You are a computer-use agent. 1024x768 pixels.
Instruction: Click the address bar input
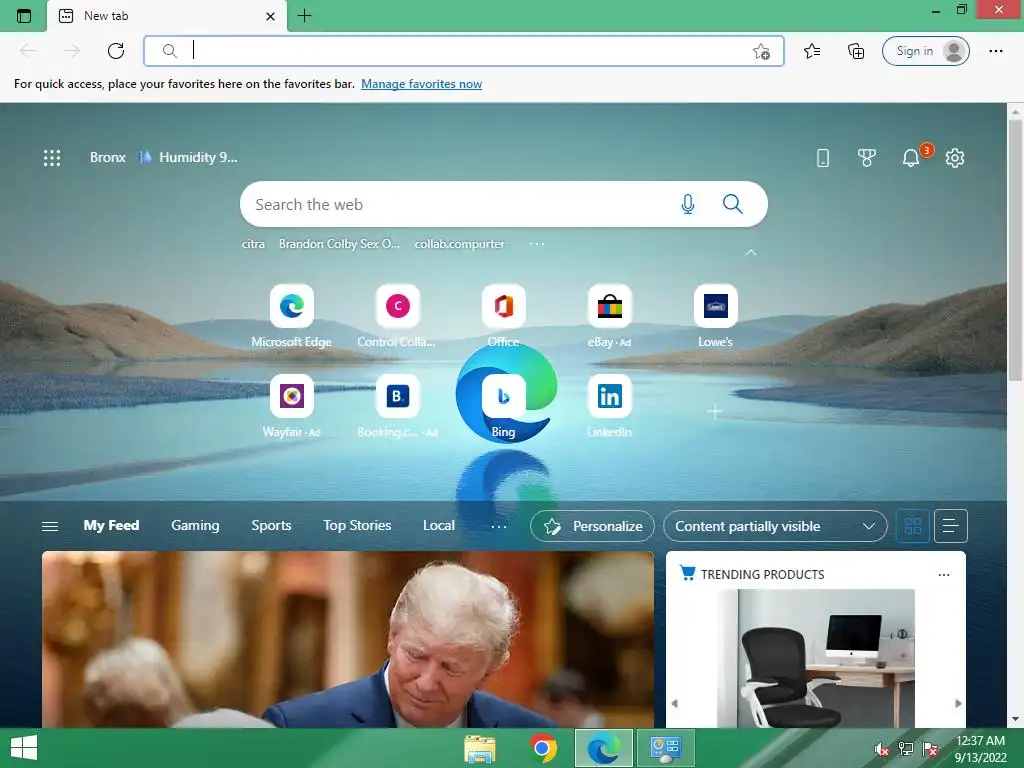point(464,51)
